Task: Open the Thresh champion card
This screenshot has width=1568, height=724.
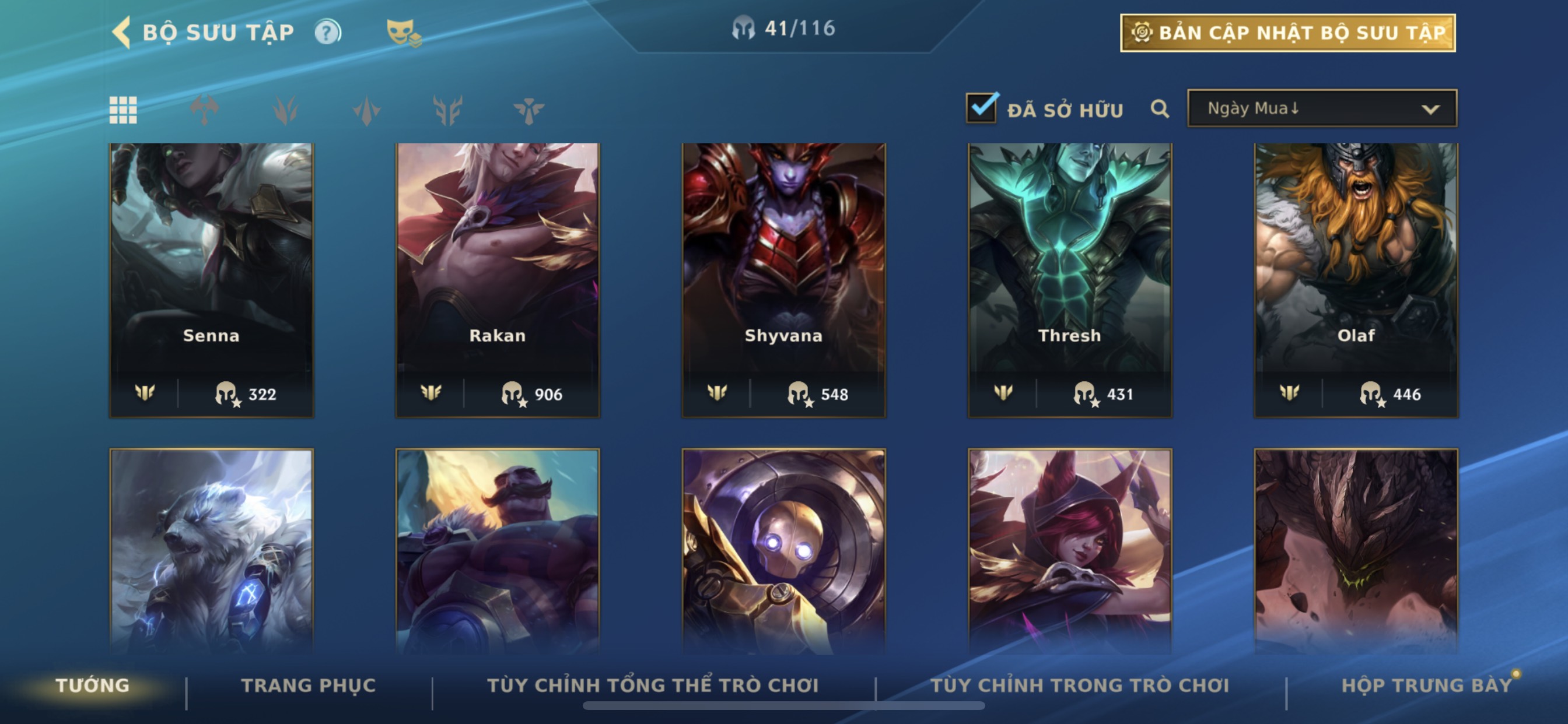Action: point(1069,280)
